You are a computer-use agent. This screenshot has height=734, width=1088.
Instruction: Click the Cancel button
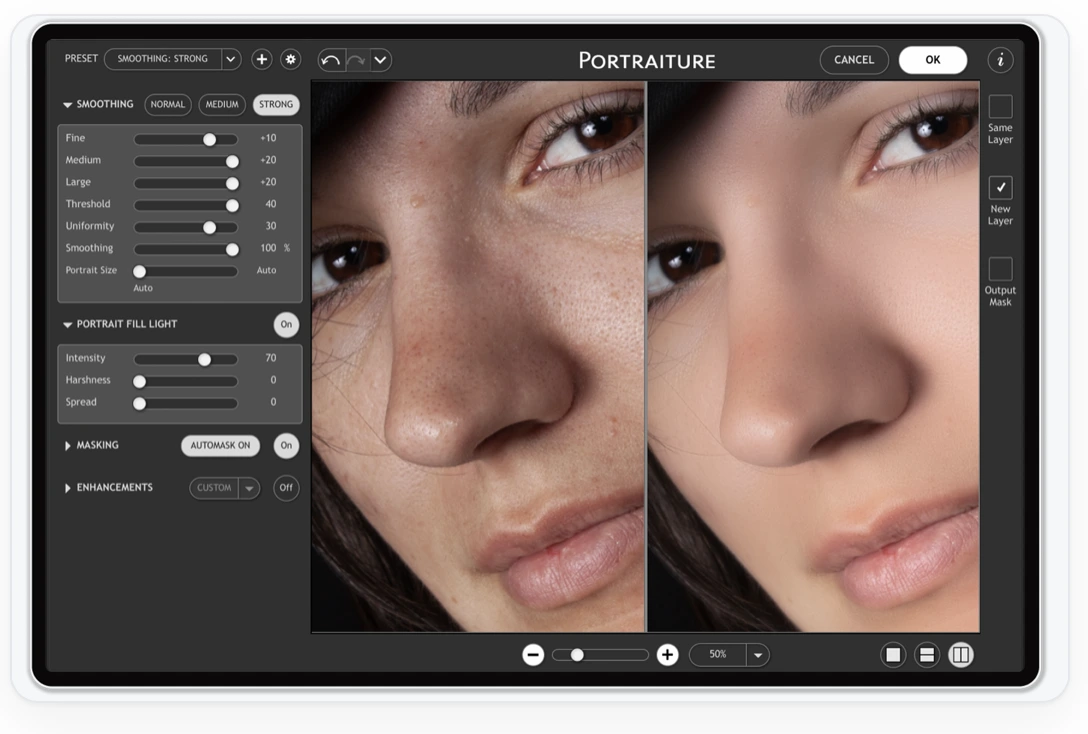point(854,60)
